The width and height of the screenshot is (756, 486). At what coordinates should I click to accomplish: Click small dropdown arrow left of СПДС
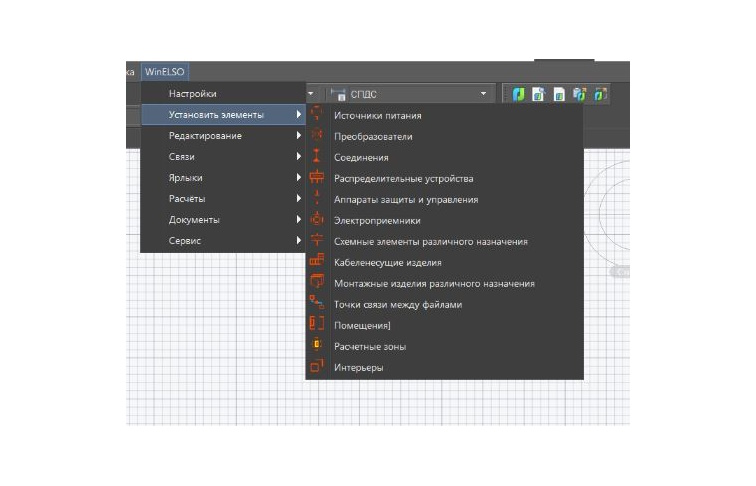[310, 94]
